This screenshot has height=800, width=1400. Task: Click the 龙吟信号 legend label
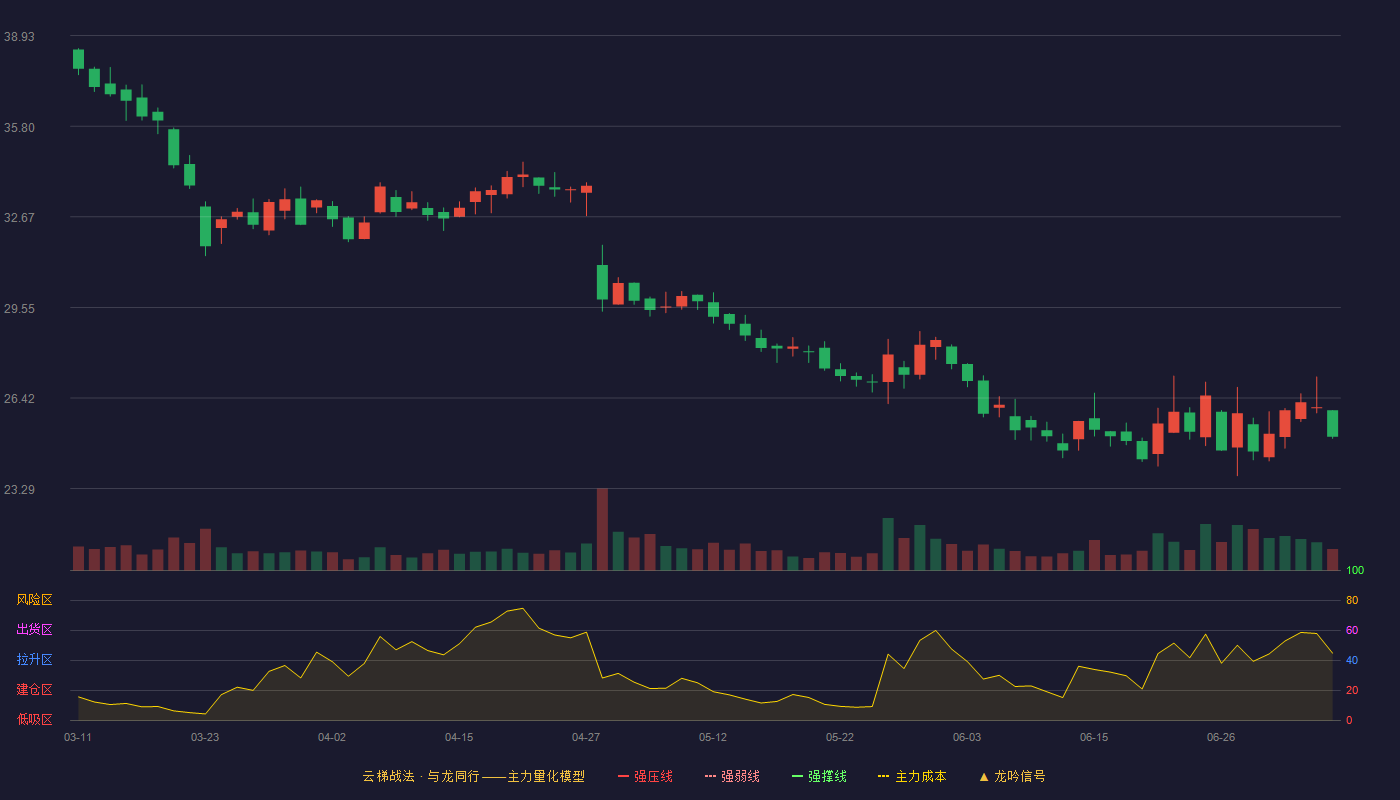click(1020, 776)
